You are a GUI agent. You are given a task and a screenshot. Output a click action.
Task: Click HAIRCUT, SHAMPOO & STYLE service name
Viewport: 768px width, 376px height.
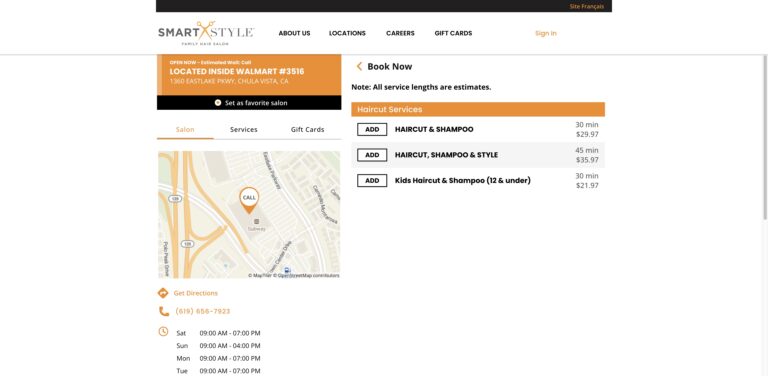[x=446, y=155]
